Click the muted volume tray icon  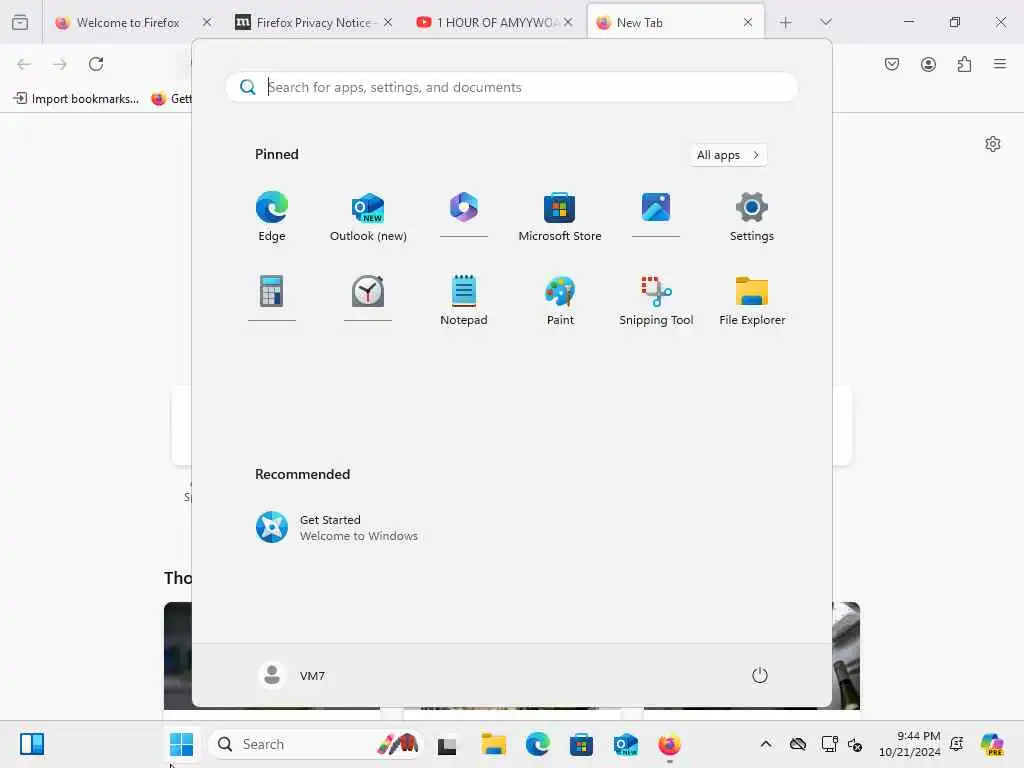(x=855, y=744)
